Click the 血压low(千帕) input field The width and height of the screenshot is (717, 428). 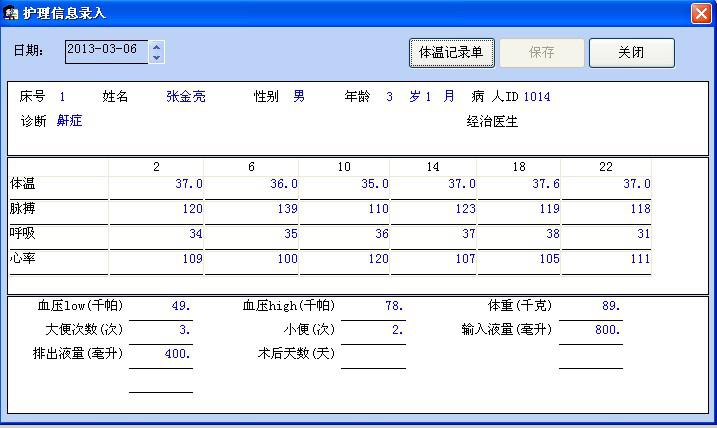click(x=161, y=307)
